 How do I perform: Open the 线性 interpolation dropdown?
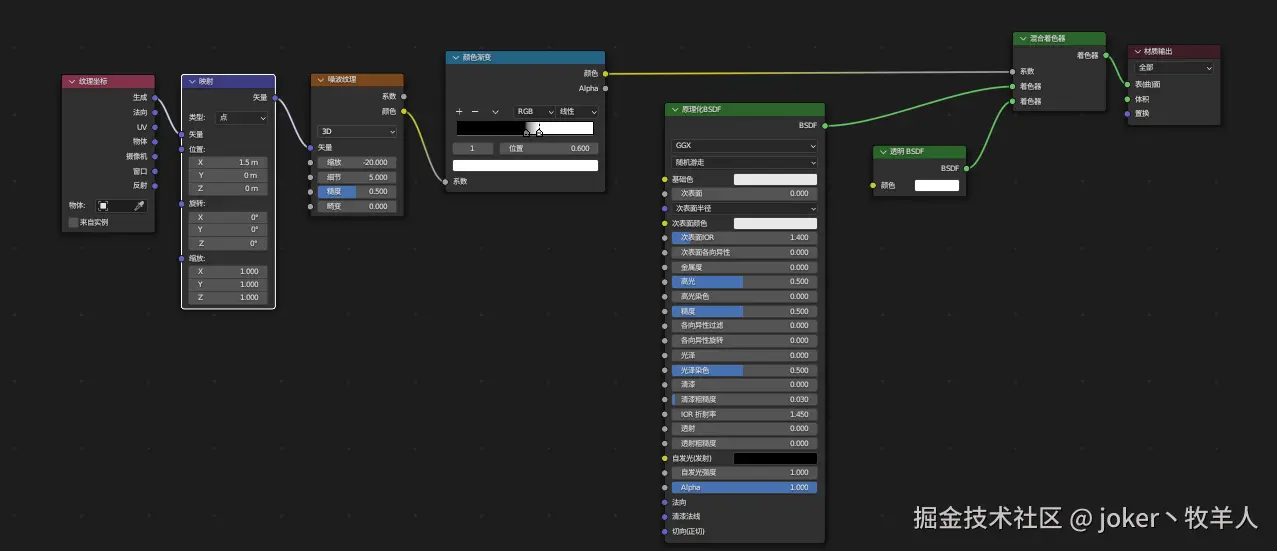[x=578, y=112]
